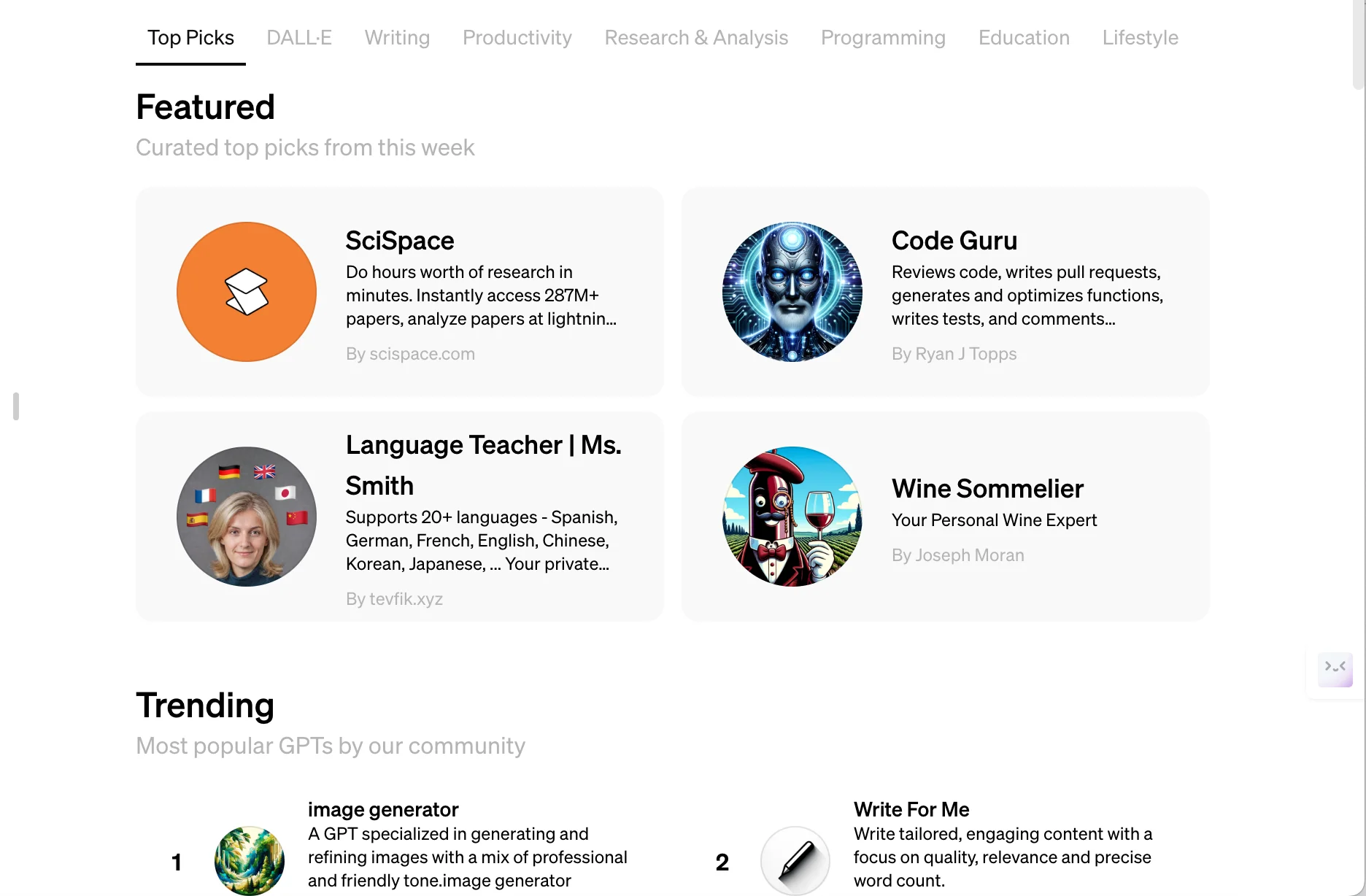Open the image generator forest icon
Screen dimensions: 1366x896
pyautogui.click(x=250, y=861)
